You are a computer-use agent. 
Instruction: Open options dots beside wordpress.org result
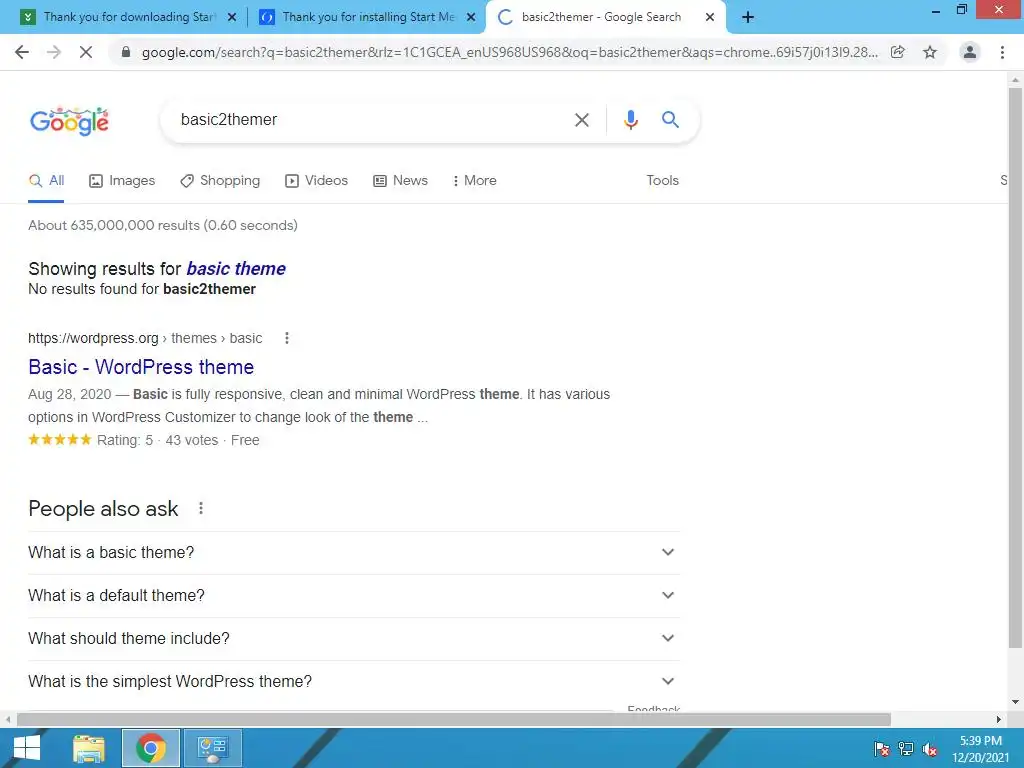click(286, 338)
